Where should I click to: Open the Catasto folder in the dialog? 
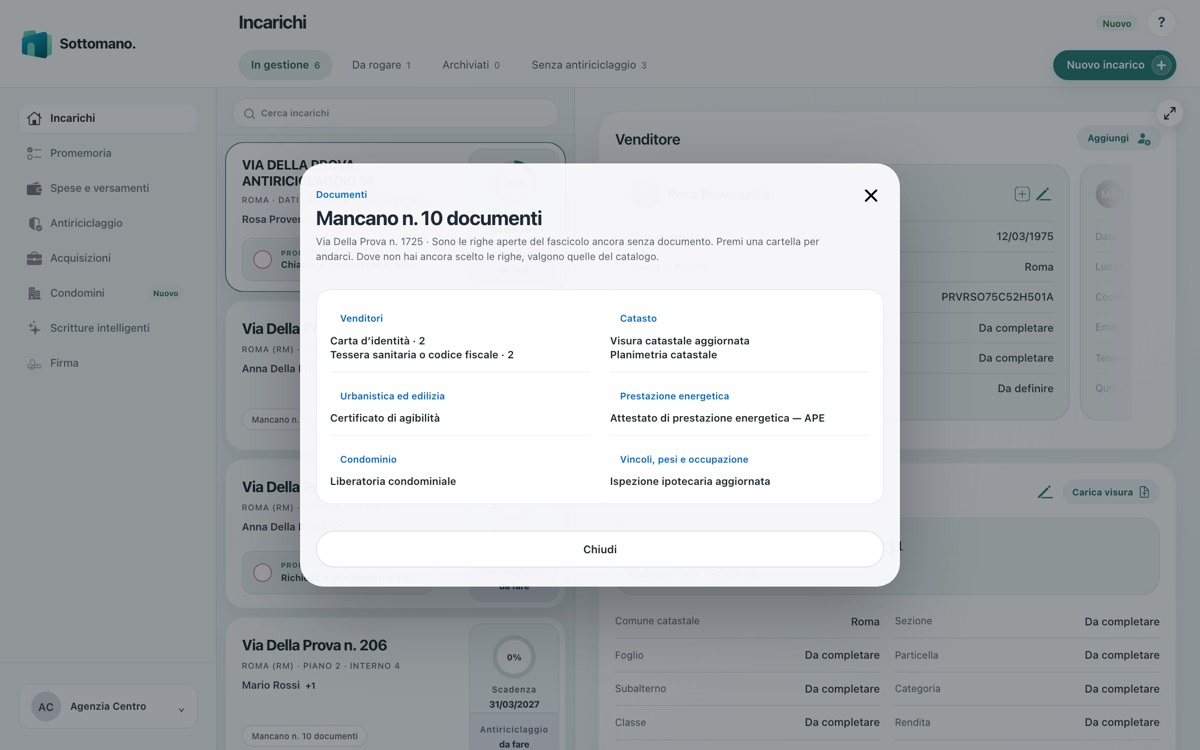coord(638,318)
